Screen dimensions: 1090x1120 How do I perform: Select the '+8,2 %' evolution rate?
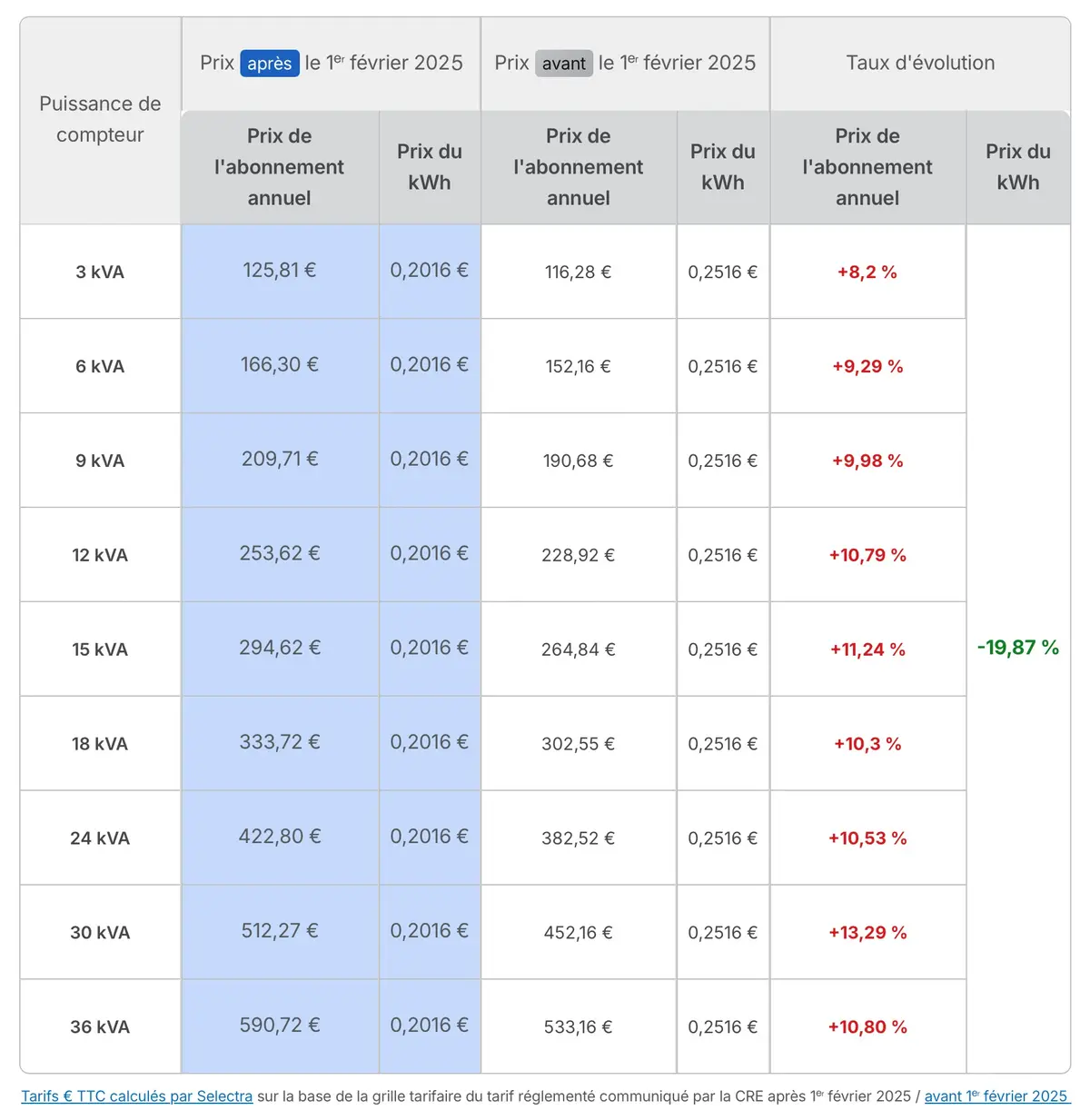(867, 272)
